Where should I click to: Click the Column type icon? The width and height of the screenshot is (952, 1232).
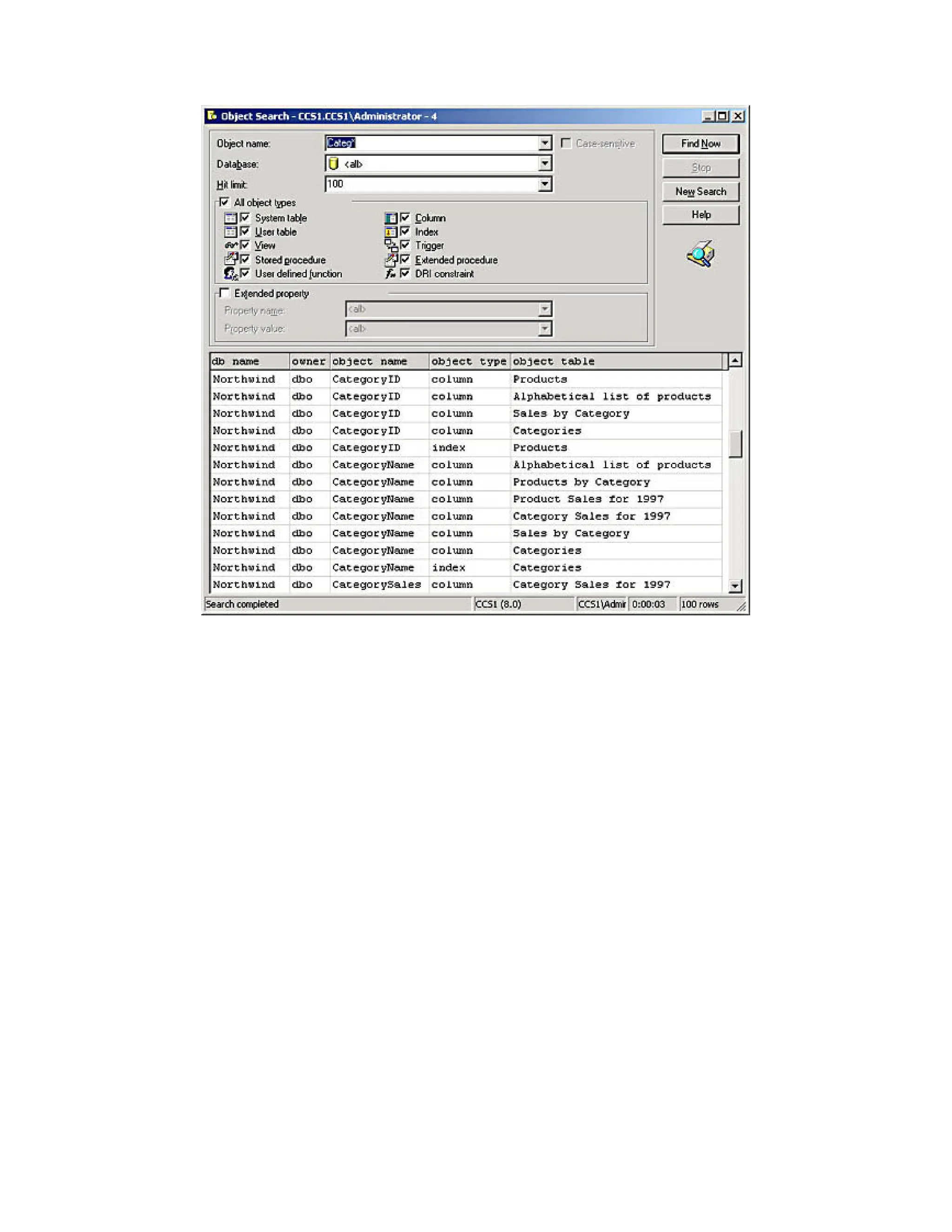pos(391,219)
